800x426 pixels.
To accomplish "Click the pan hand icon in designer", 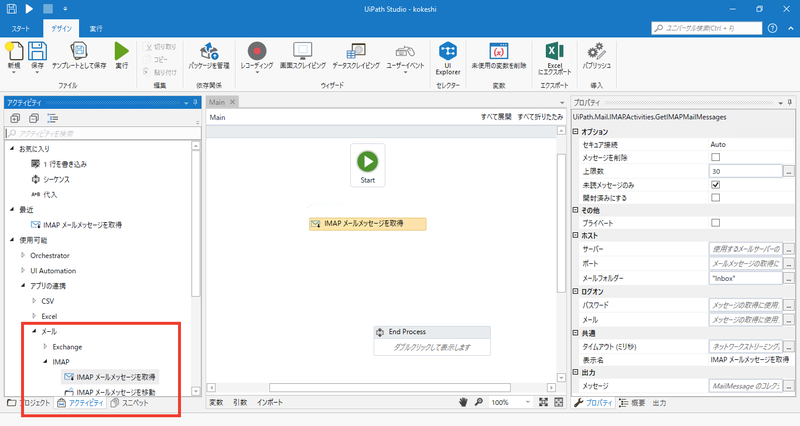I will click(x=463, y=403).
